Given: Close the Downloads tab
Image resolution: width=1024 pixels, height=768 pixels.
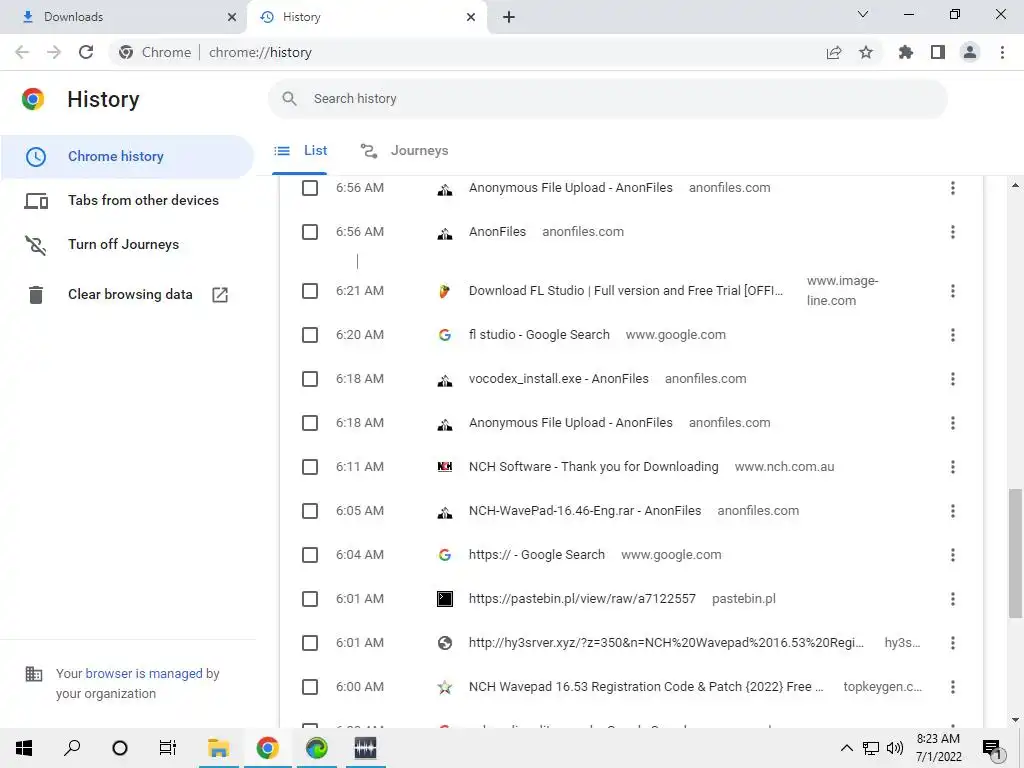Looking at the screenshot, I should coord(232,17).
